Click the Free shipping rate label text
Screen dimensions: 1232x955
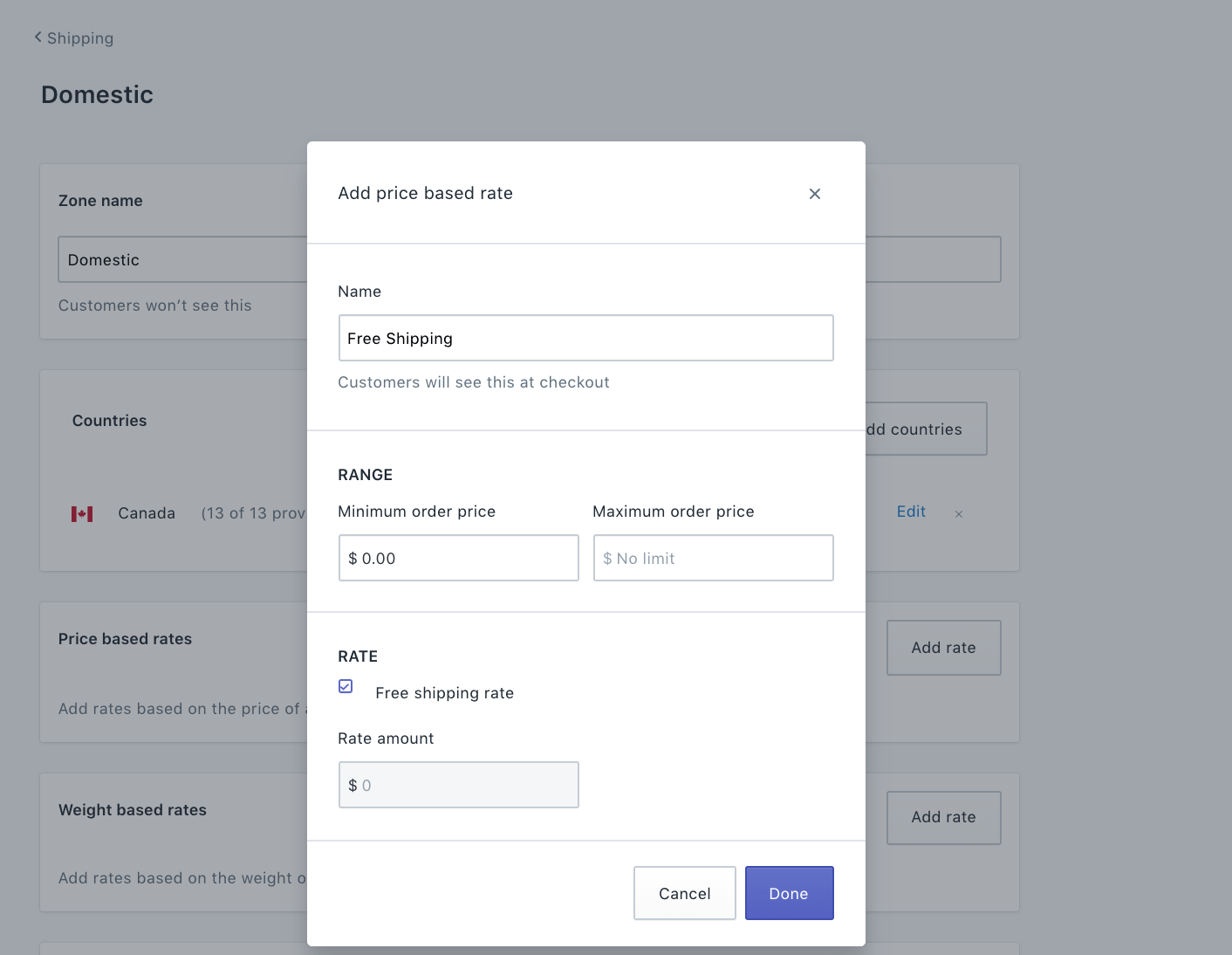[444, 693]
